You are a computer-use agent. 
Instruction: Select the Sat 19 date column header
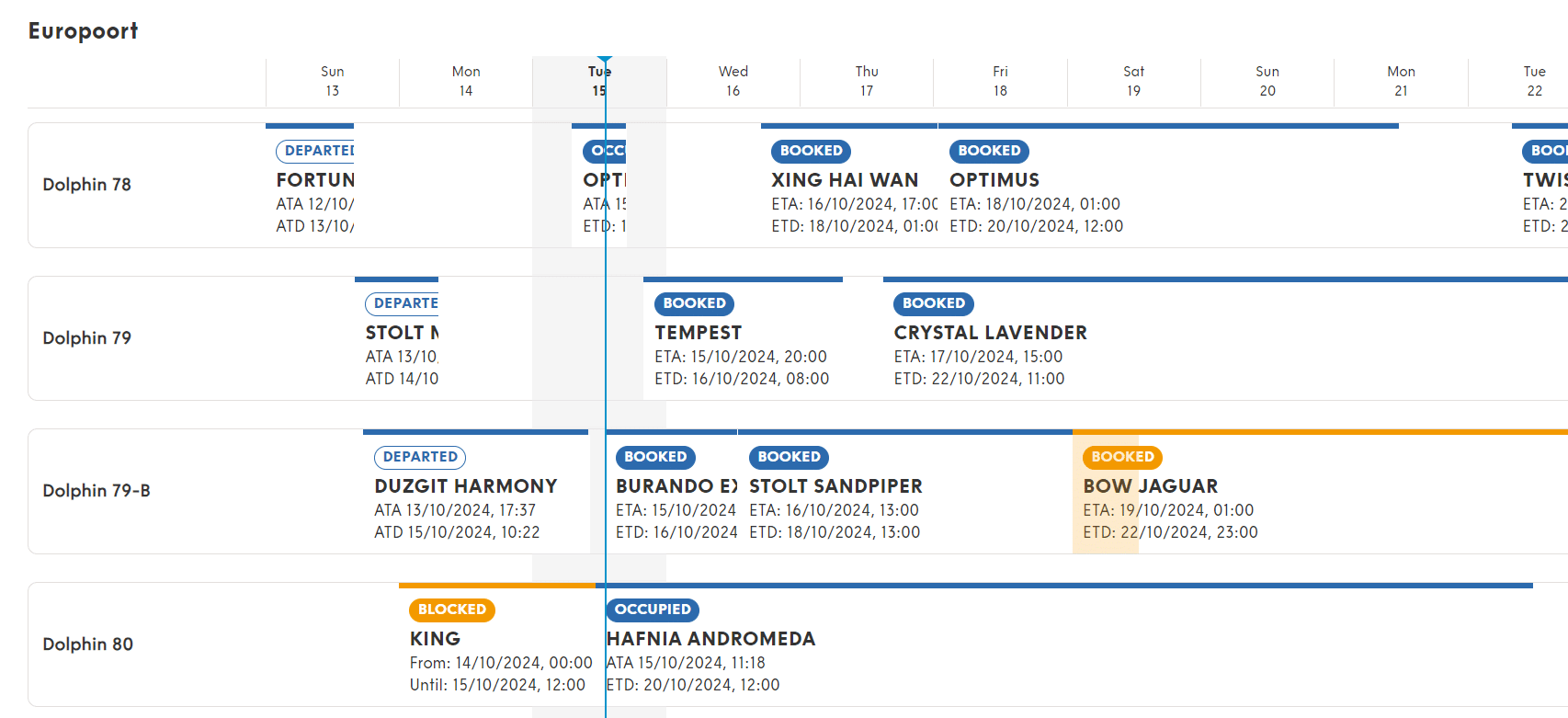tap(1133, 81)
